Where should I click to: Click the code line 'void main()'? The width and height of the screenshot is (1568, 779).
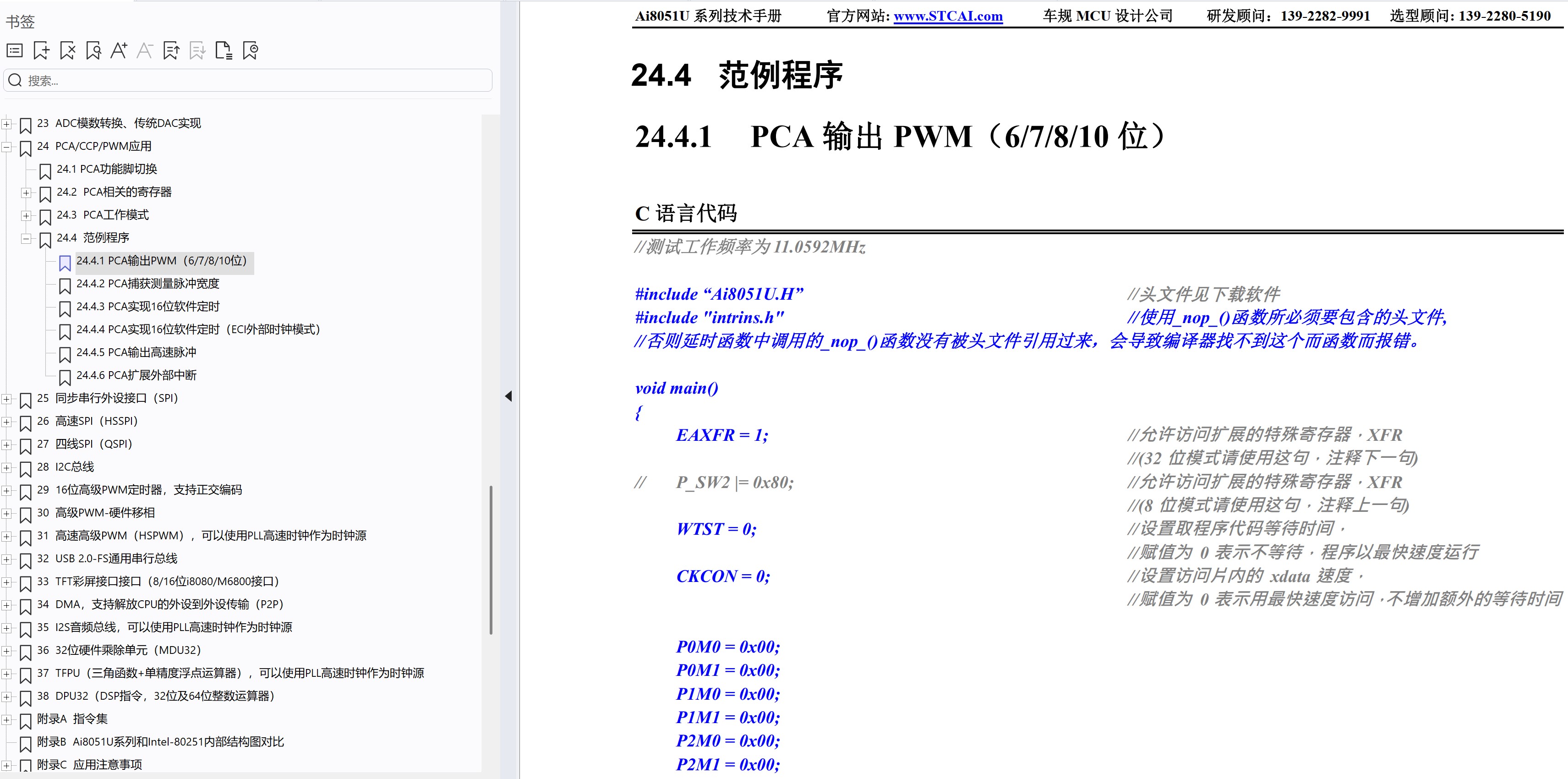pos(676,389)
